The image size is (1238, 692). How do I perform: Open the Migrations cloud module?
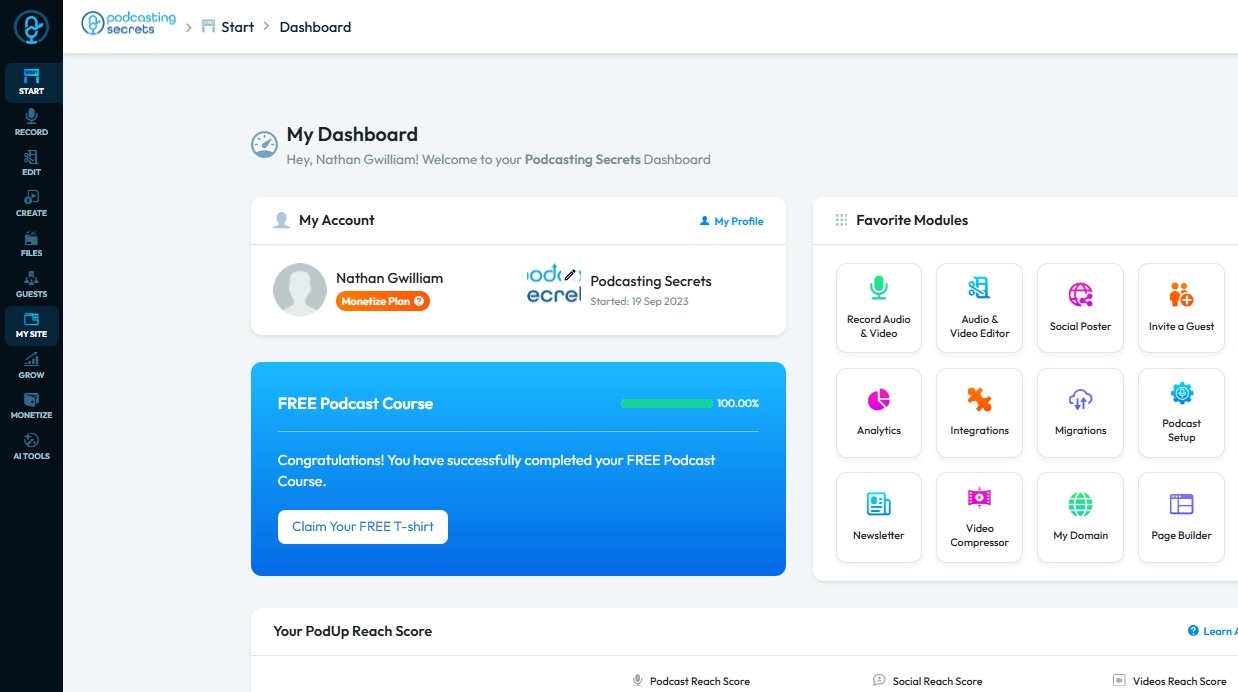coord(1080,412)
